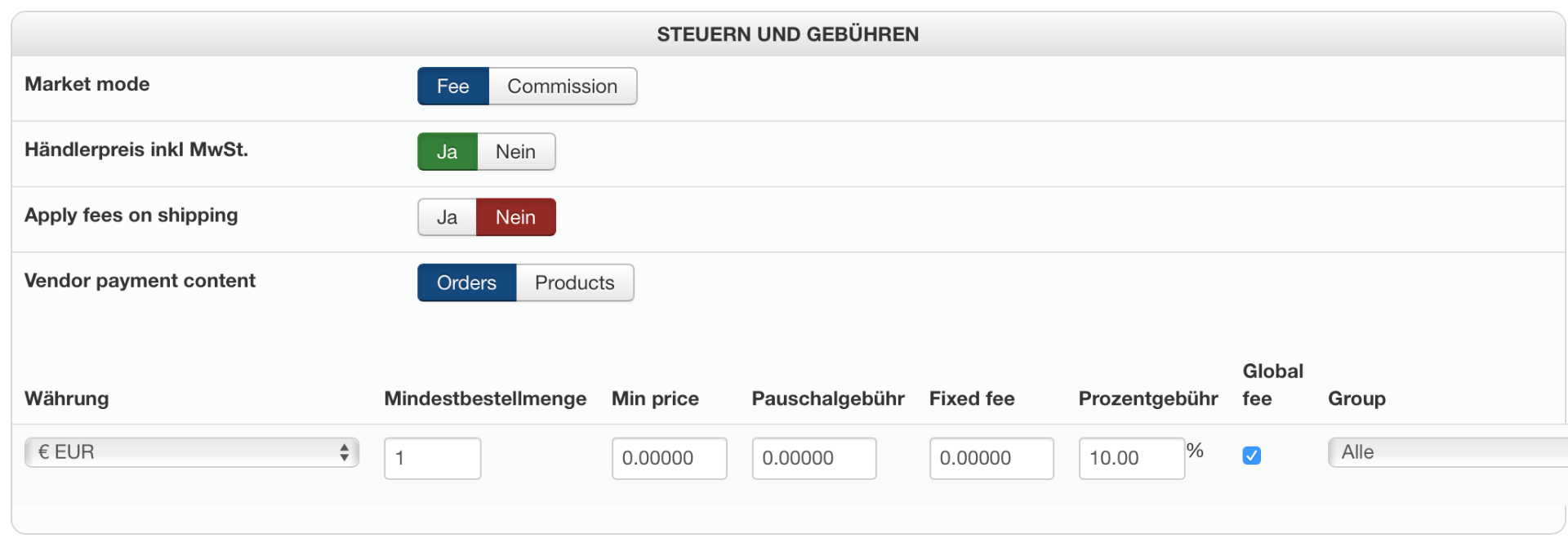Switch market mode to Commission
1568x556 pixels.
point(562,87)
